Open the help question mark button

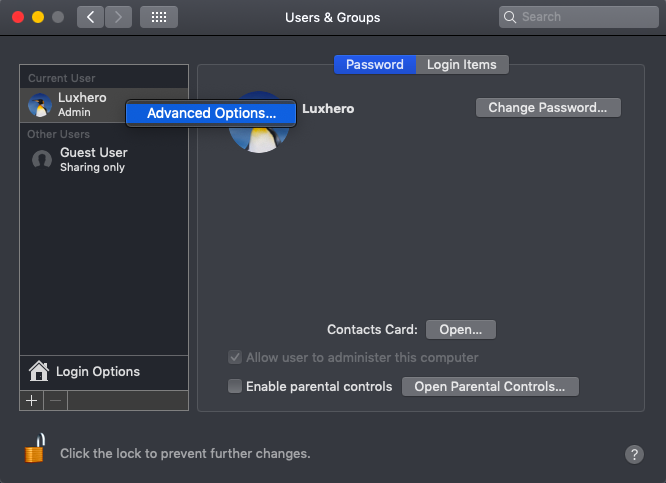[634, 454]
